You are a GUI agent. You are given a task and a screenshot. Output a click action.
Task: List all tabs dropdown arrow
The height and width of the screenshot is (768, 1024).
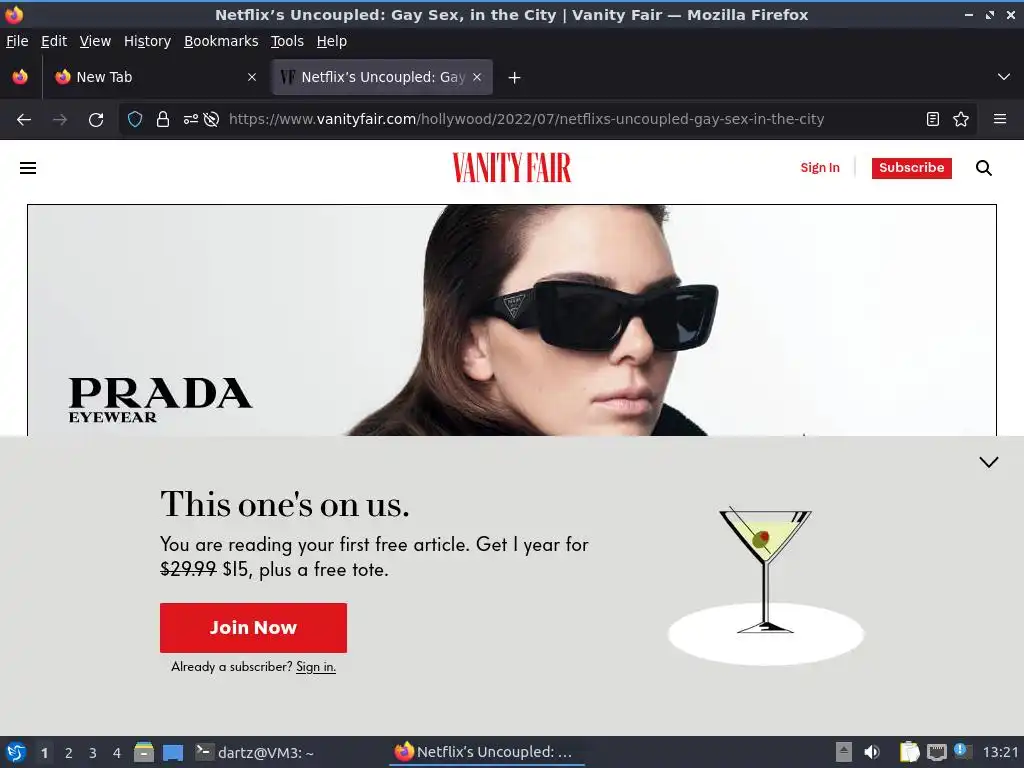pyautogui.click(x=1004, y=77)
